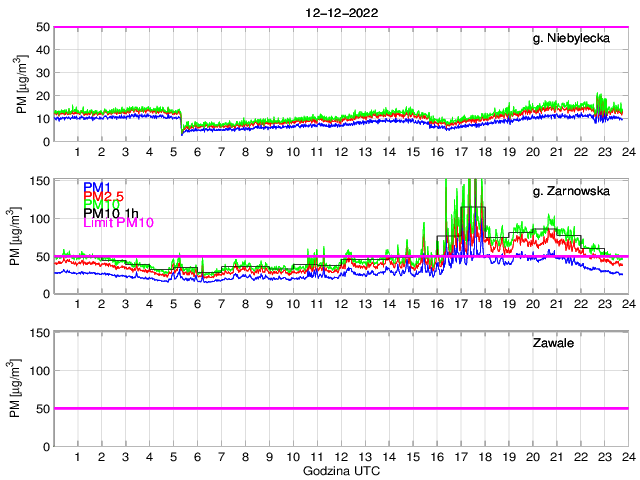Click the blue PM1 legend entry
Screen dimensions: 640x480
(98, 187)
